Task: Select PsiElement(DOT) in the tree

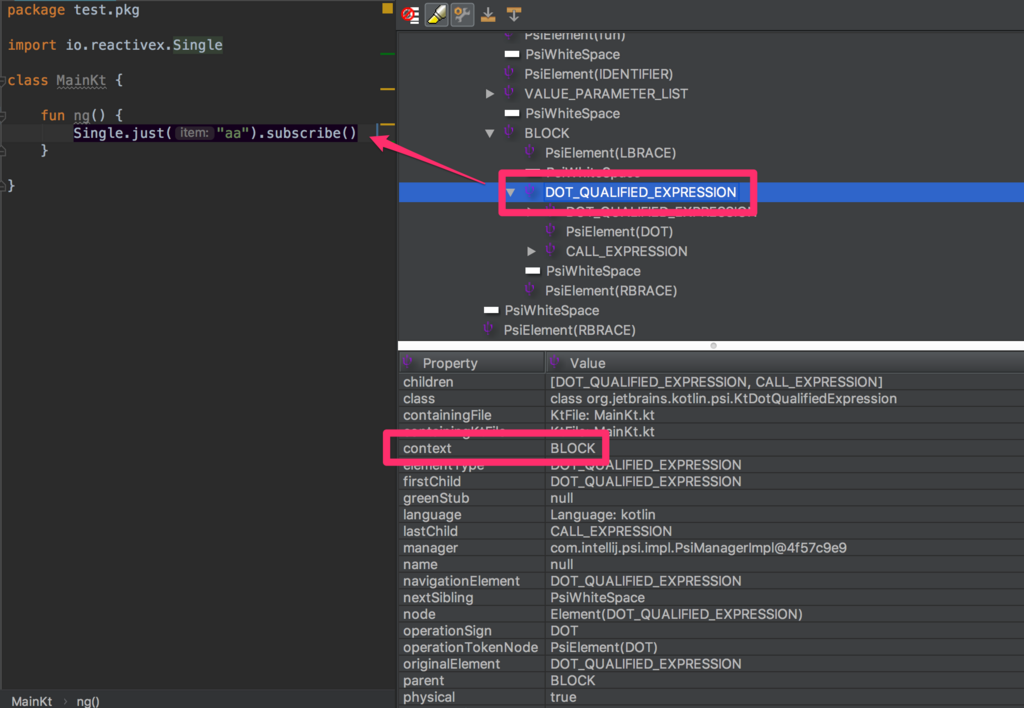Action: pos(619,232)
